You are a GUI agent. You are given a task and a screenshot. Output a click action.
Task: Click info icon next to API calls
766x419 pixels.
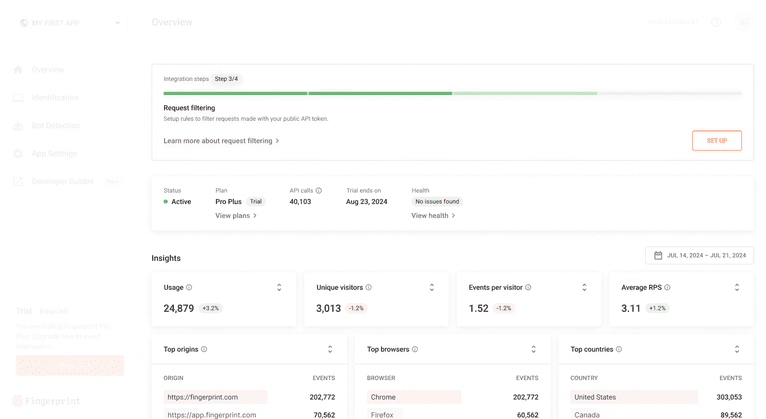(x=319, y=190)
